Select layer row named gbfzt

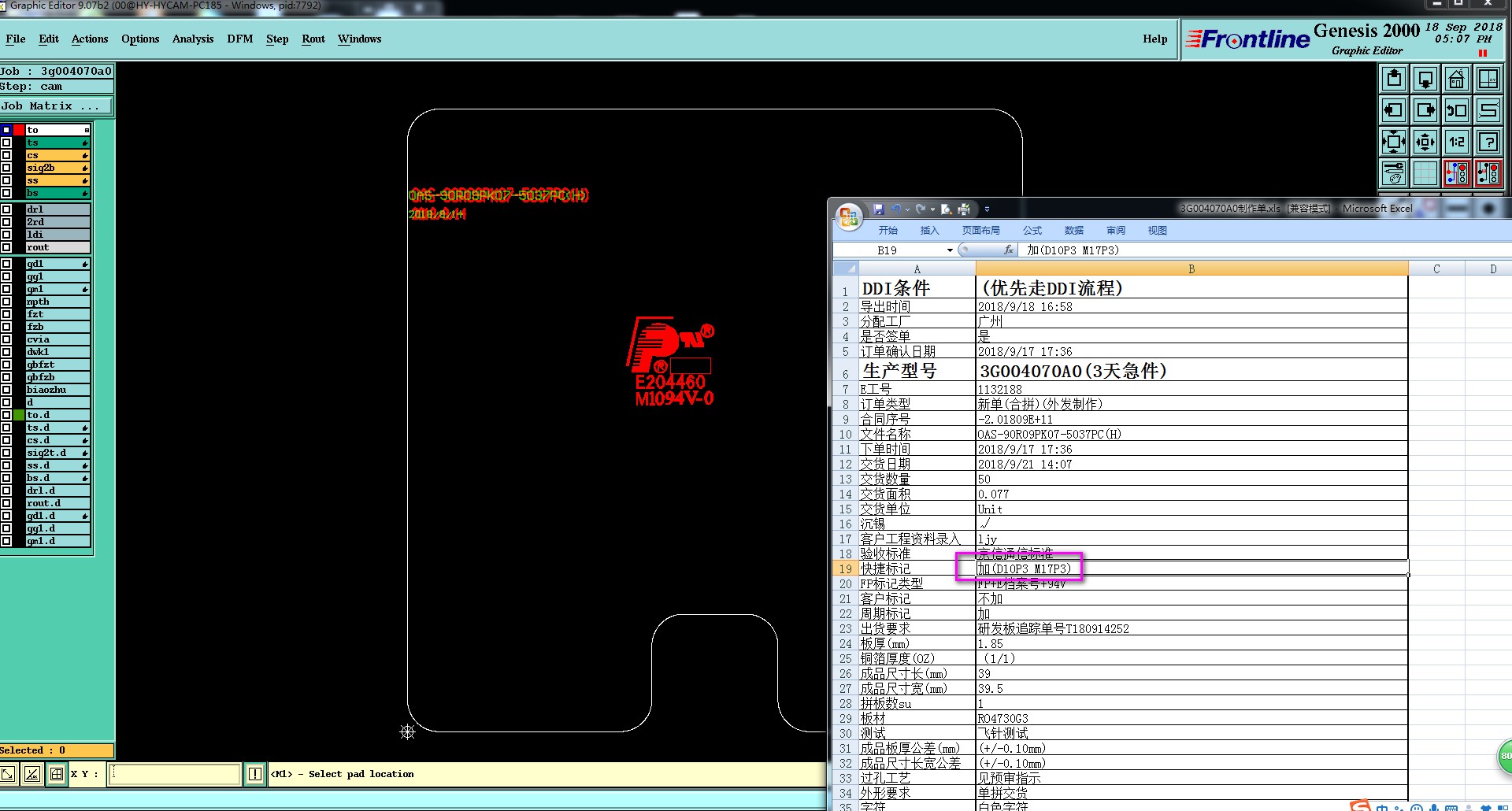click(x=57, y=365)
